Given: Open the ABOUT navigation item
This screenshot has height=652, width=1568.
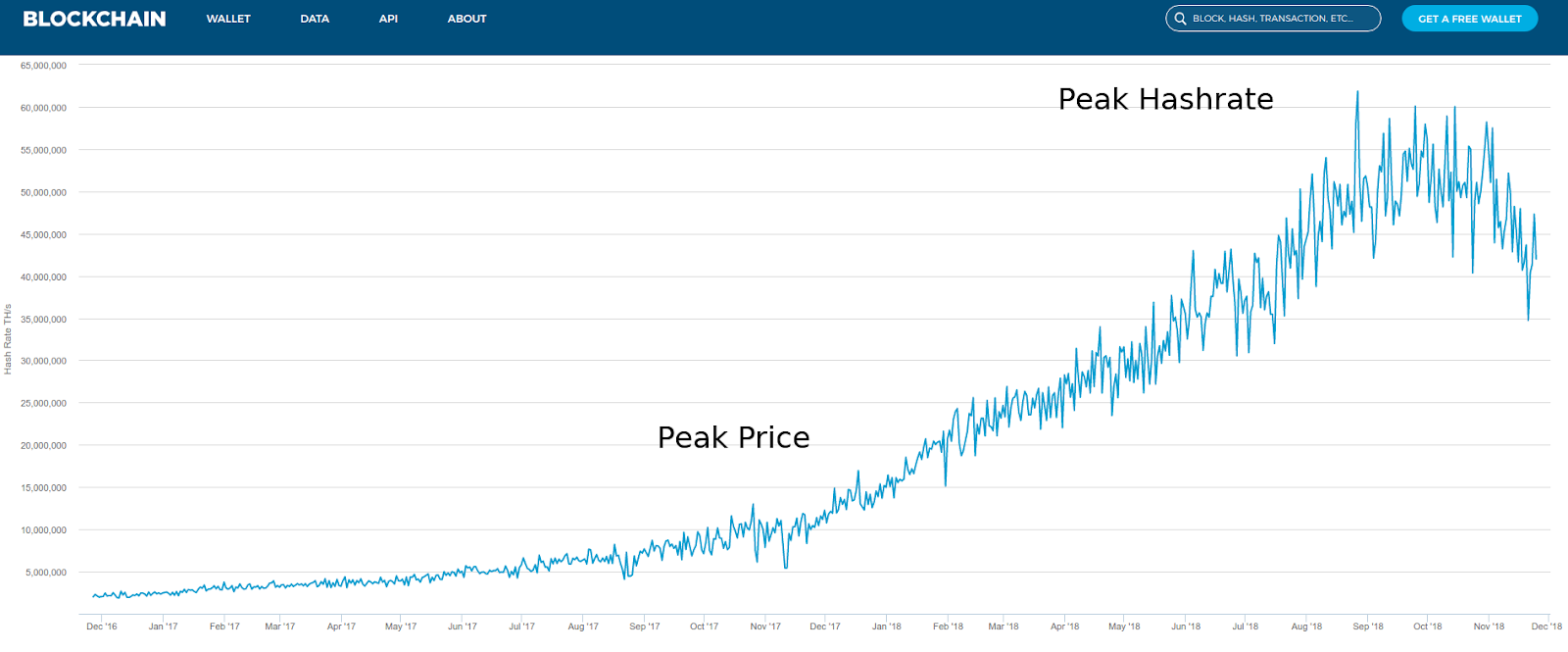Looking at the screenshot, I should (466, 19).
